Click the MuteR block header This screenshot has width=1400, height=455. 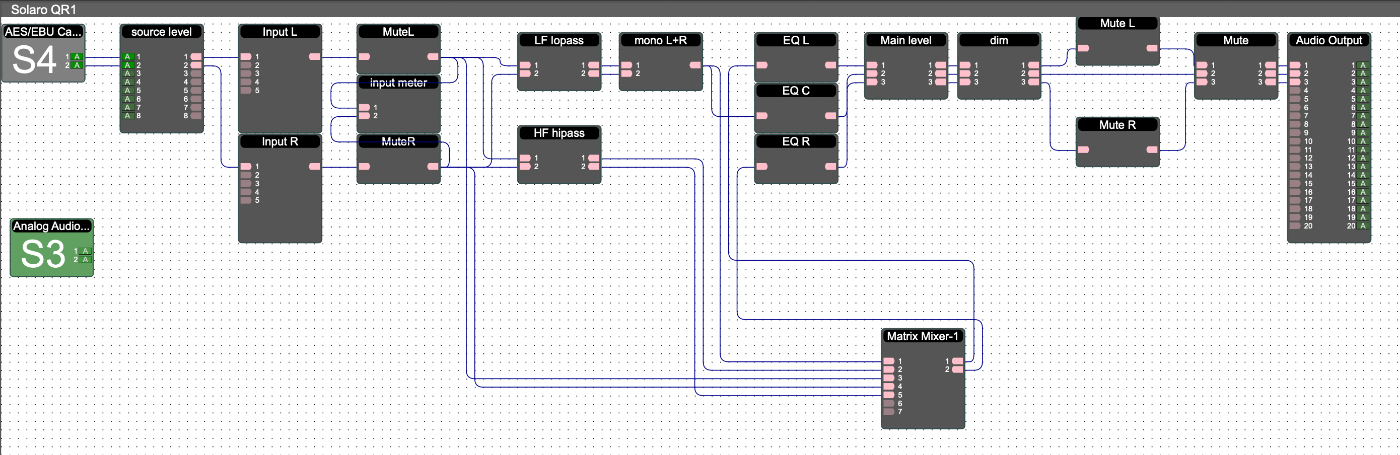(x=398, y=141)
